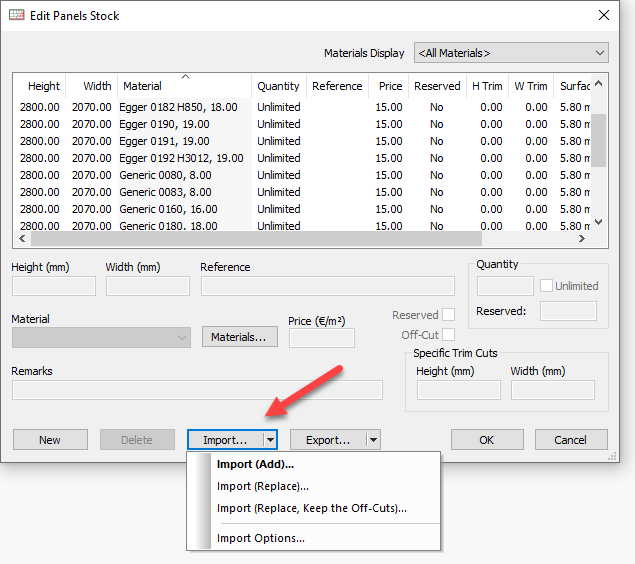Close the Edit Panels Stock dialog
Viewport: 635px width, 564px height.
[603, 15]
